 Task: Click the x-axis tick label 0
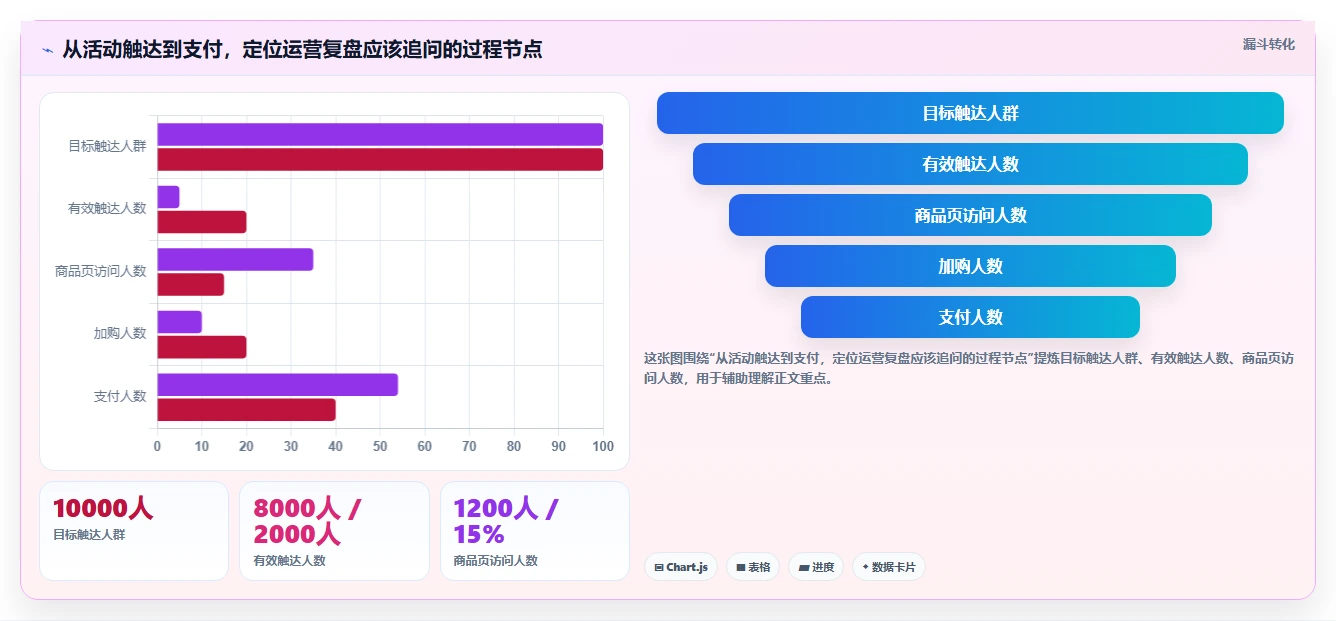[x=157, y=446]
